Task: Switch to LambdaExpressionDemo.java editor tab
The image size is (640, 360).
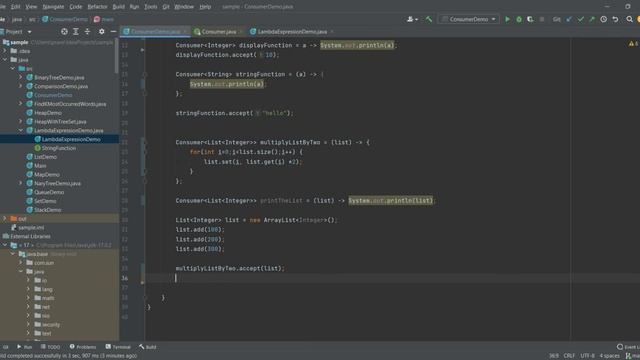Action: (x=292, y=31)
